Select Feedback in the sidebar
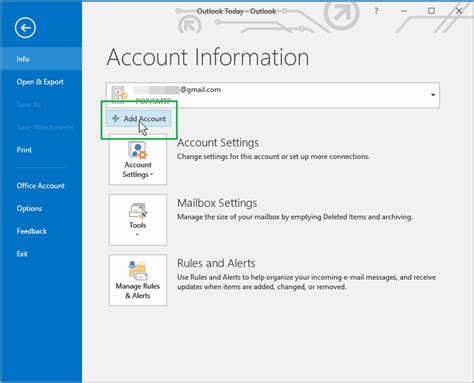The image size is (474, 383). [32, 231]
